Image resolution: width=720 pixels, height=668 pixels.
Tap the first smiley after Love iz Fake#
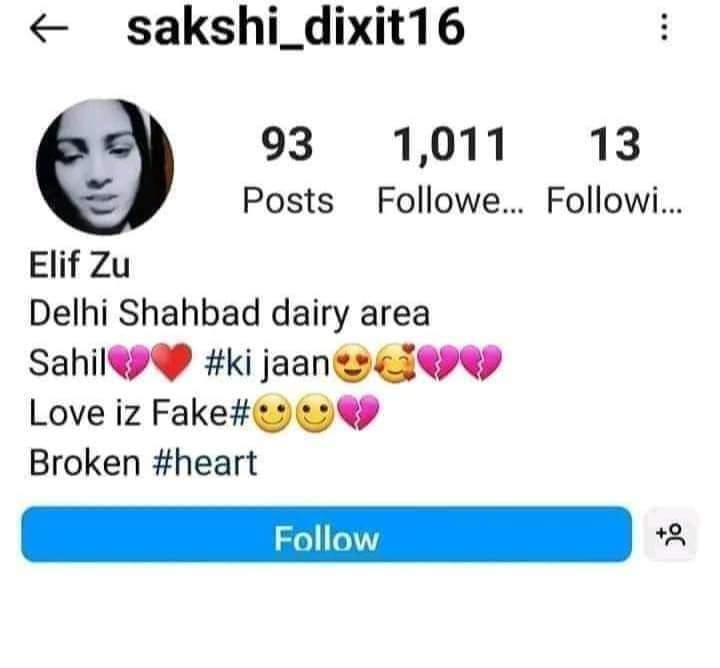272,413
